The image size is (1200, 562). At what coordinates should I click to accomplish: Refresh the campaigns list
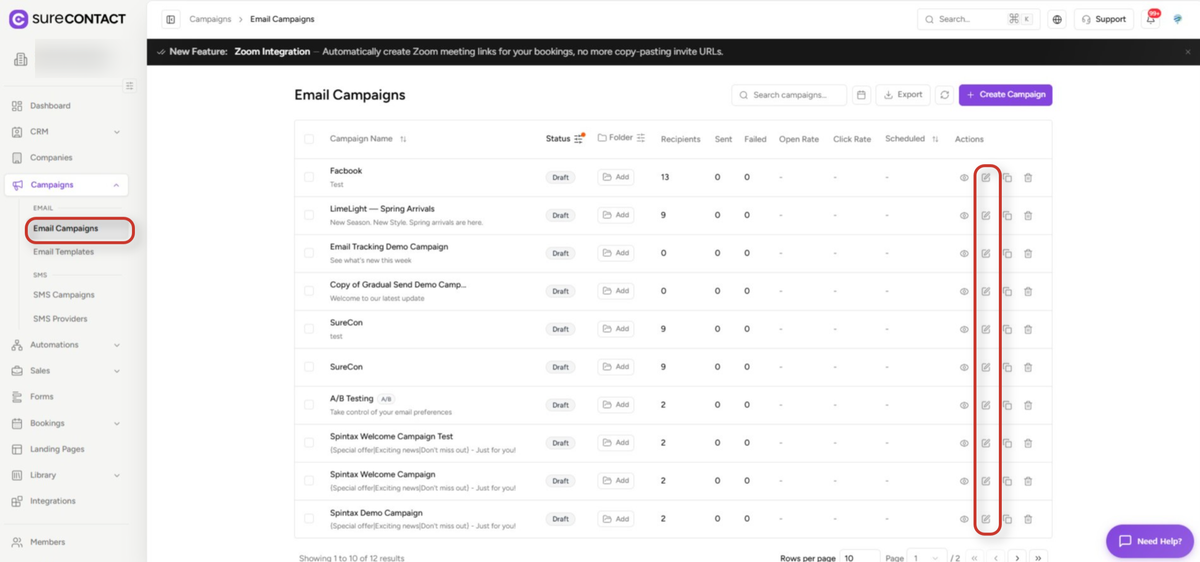[944, 95]
